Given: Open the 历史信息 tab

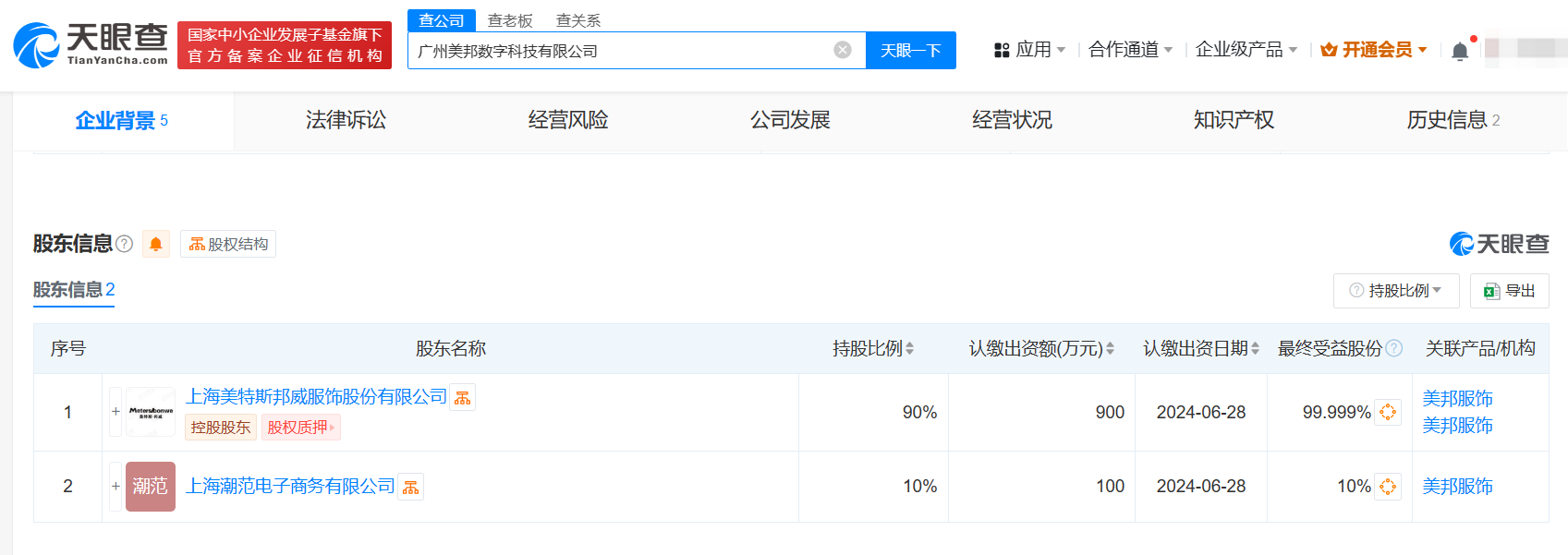Looking at the screenshot, I should pyautogui.click(x=1453, y=120).
